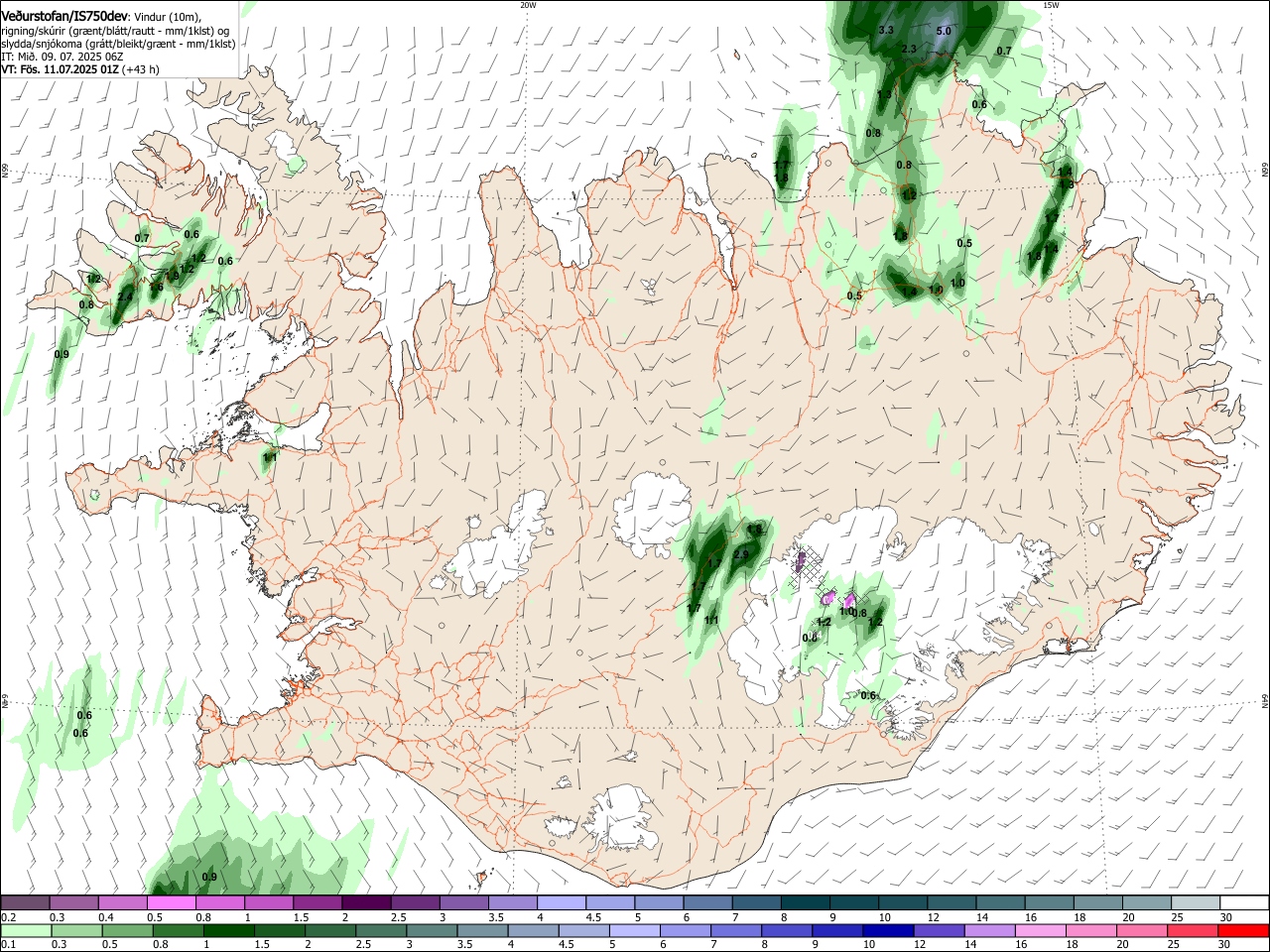Pick the royal blue 8–9 rain legend swatch
1270x952 pixels.
coord(787,930)
